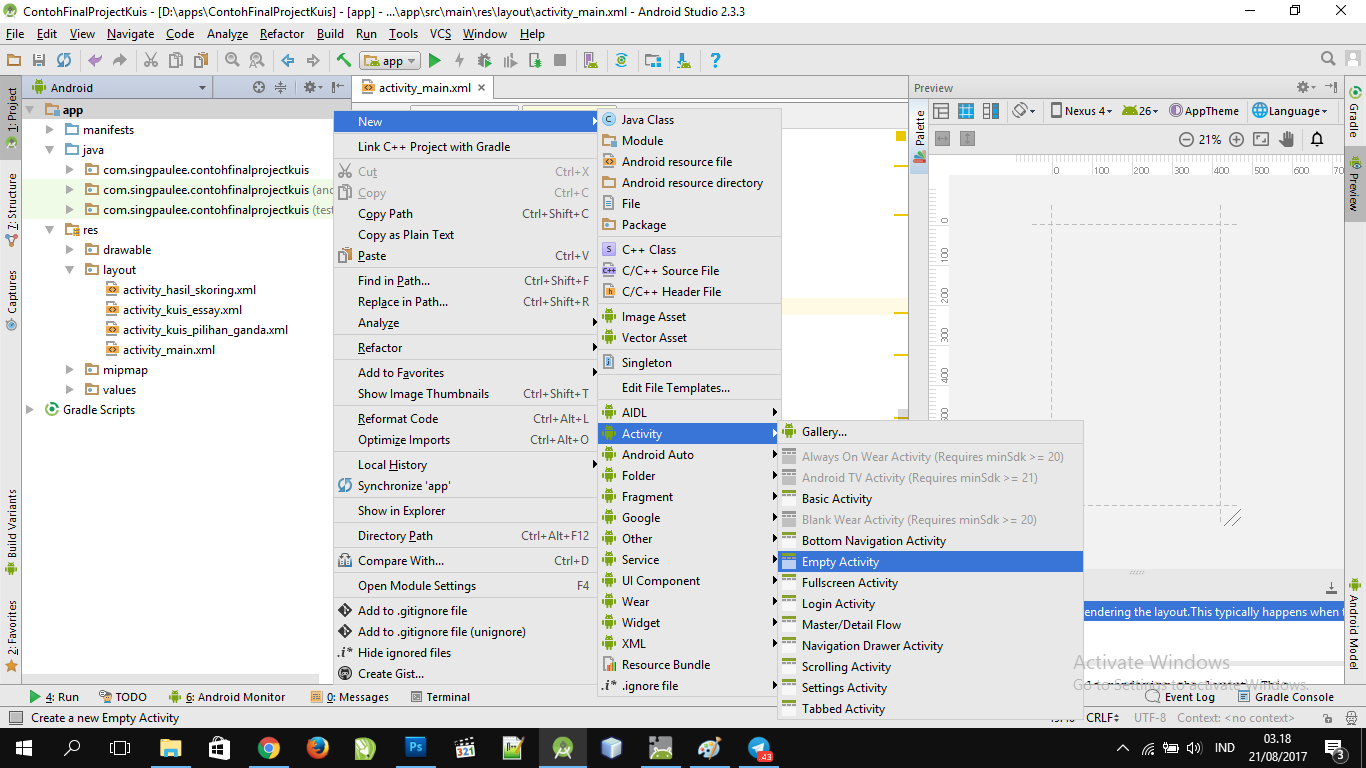Show Design and Blueprint views together

991,111
